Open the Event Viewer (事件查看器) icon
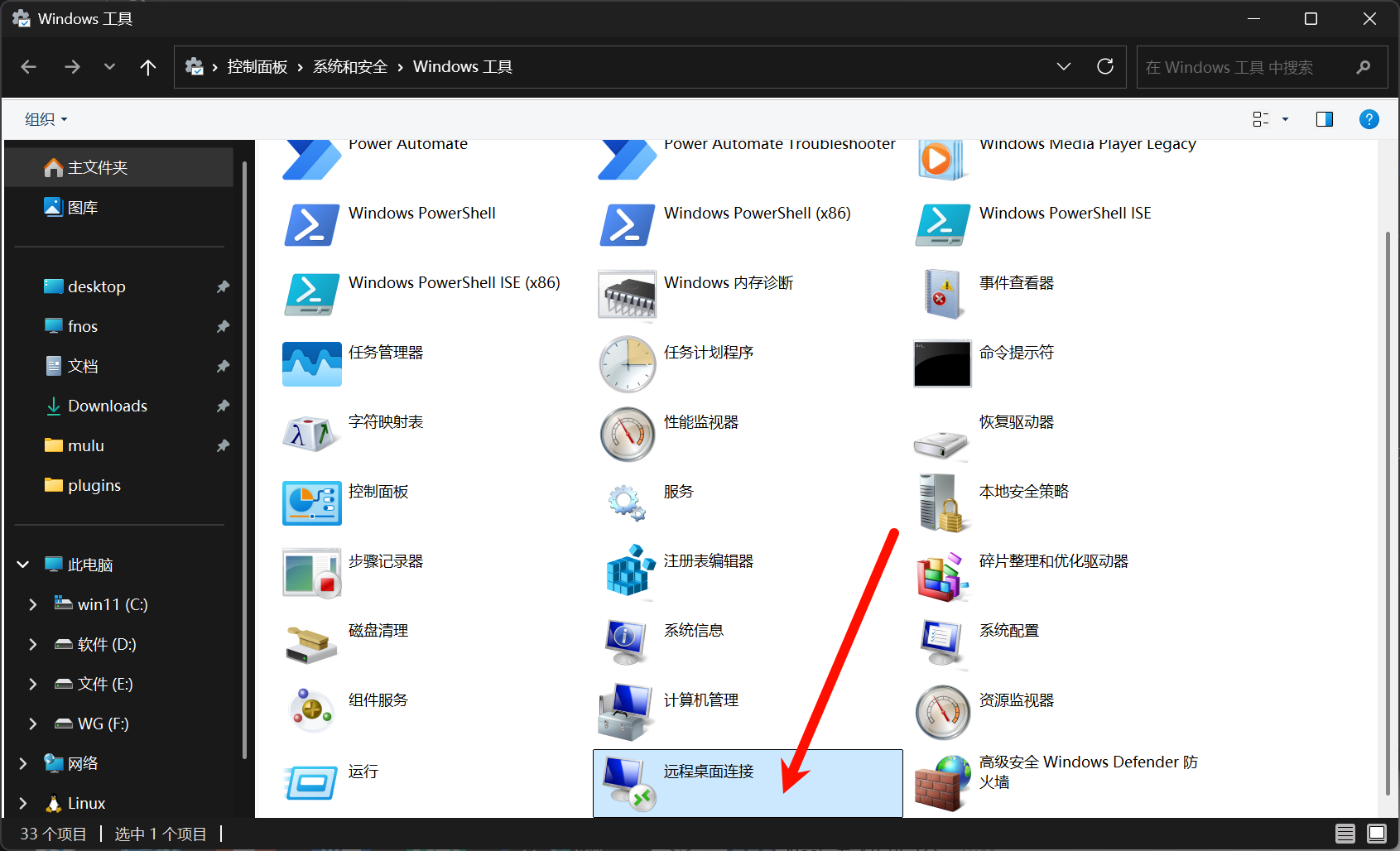Image resolution: width=1400 pixels, height=851 pixels. (x=942, y=294)
